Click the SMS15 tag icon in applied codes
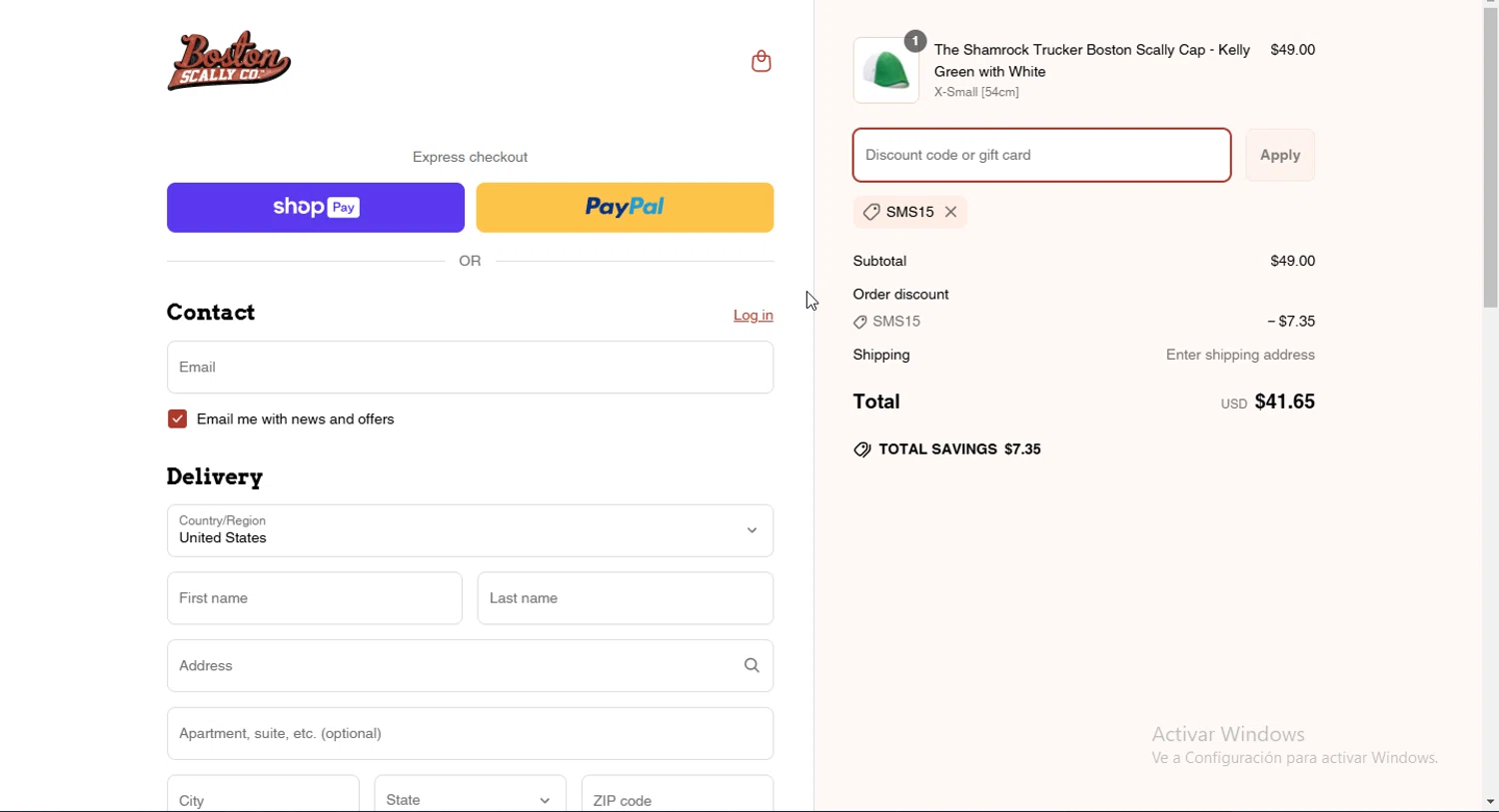The width and height of the screenshot is (1499, 812). [x=871, y=212]
